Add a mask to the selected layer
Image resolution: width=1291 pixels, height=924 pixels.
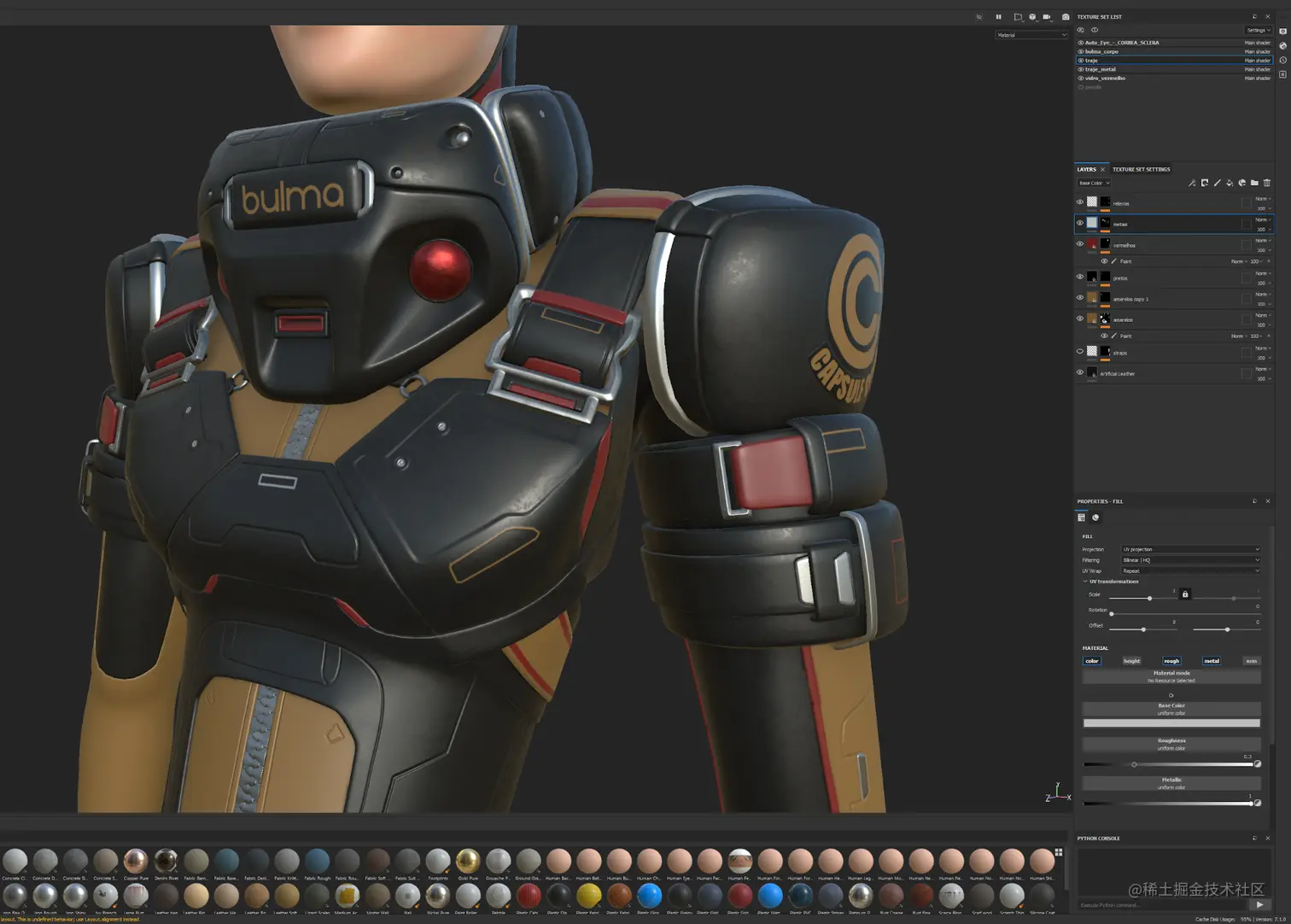click(x=1205, y=183)
